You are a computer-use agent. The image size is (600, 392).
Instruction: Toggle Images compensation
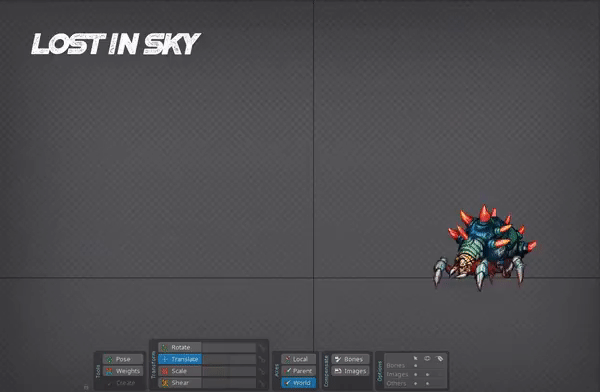tap(350, 371)
